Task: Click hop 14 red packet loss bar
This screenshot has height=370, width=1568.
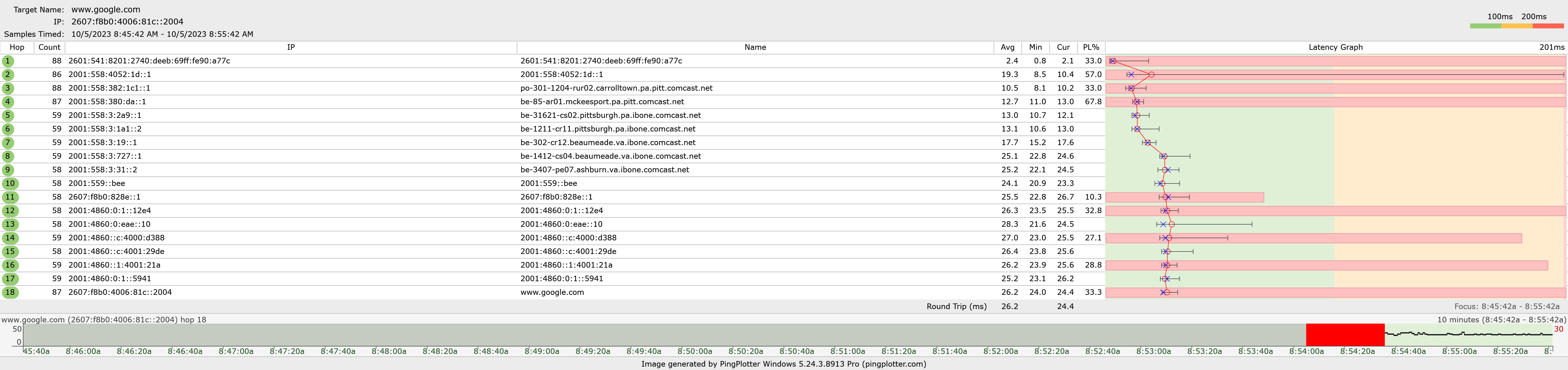Action: tap(1314, 238)
